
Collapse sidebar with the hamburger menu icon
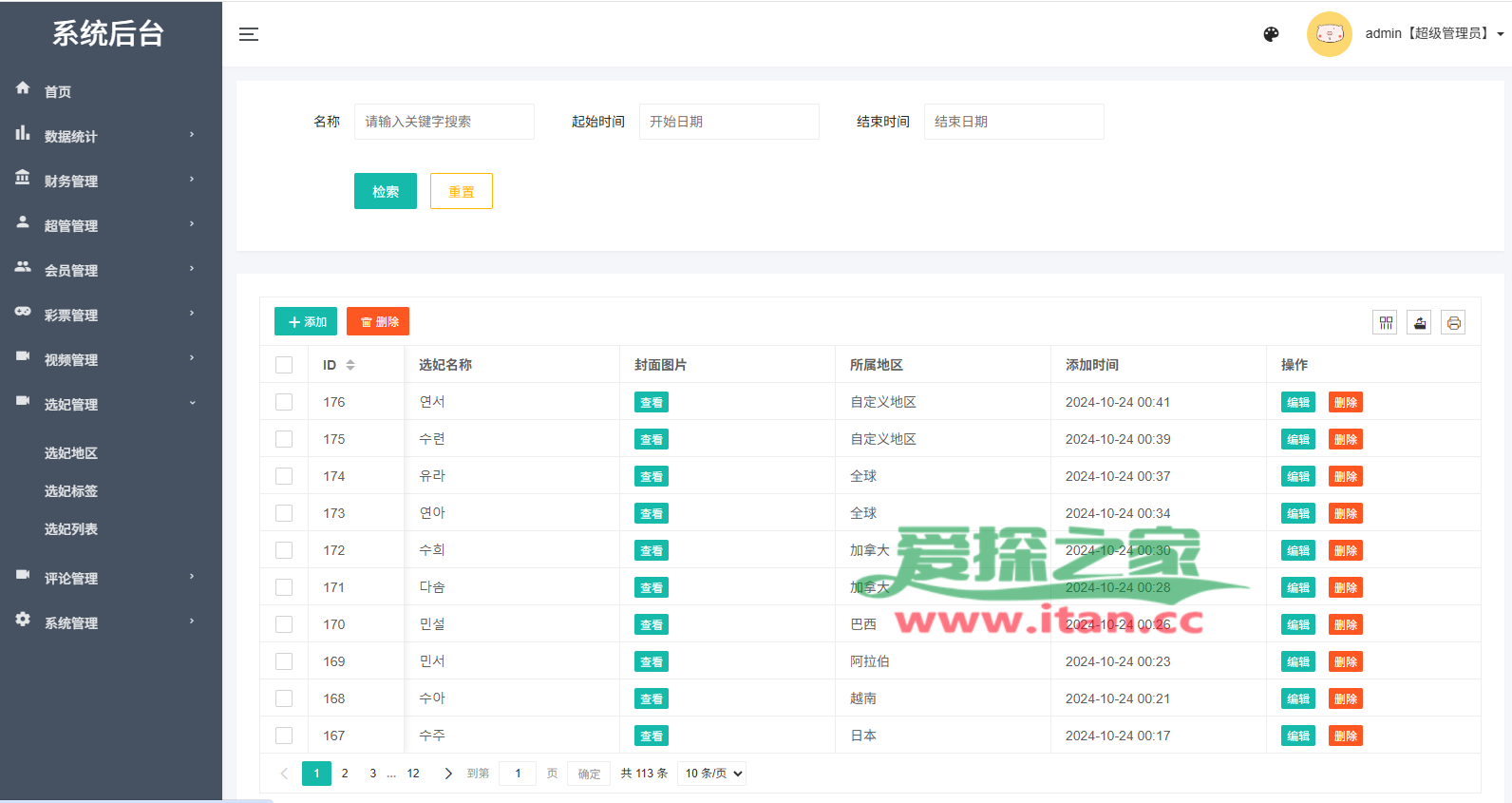tap(249, 34)
